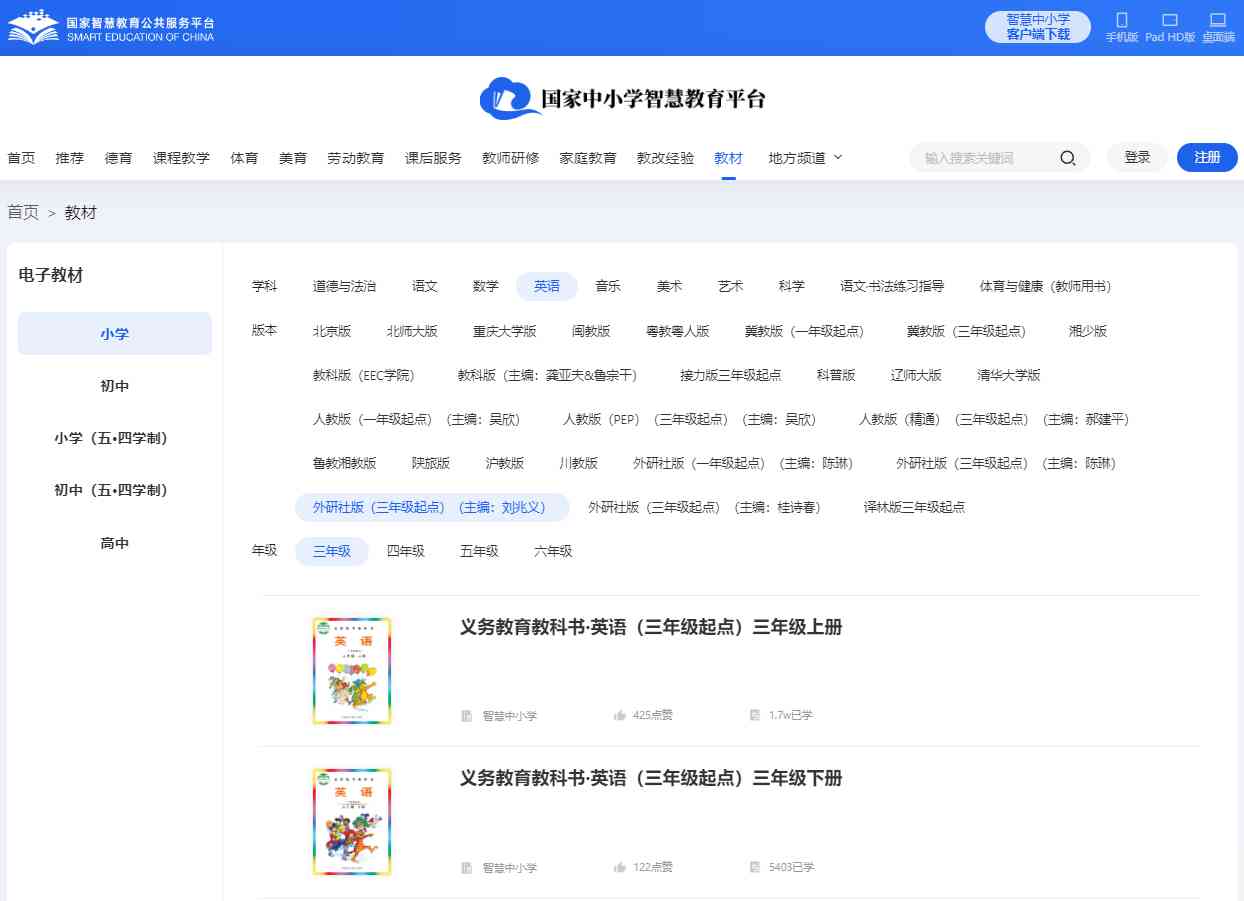Select the 北京版 edition filter

coord(331,331)
